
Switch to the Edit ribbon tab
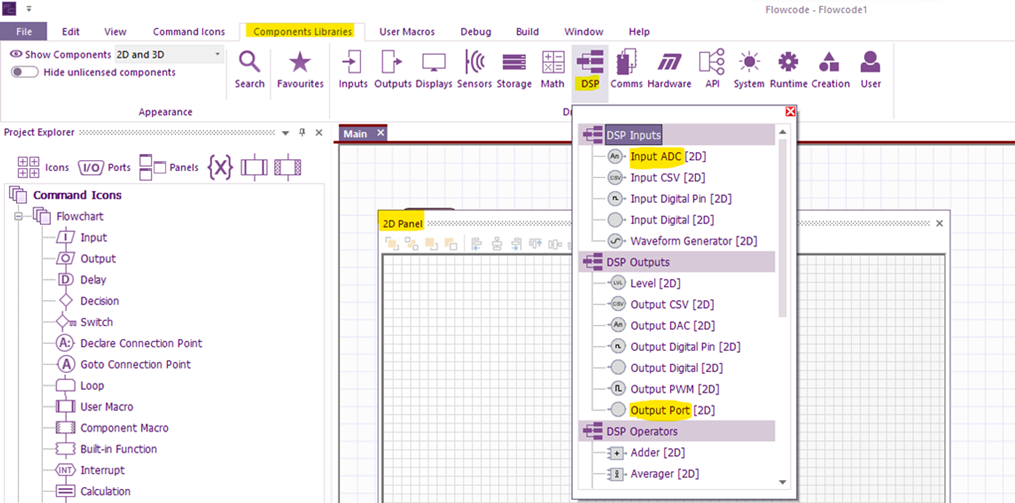click(x=71, y=31)
